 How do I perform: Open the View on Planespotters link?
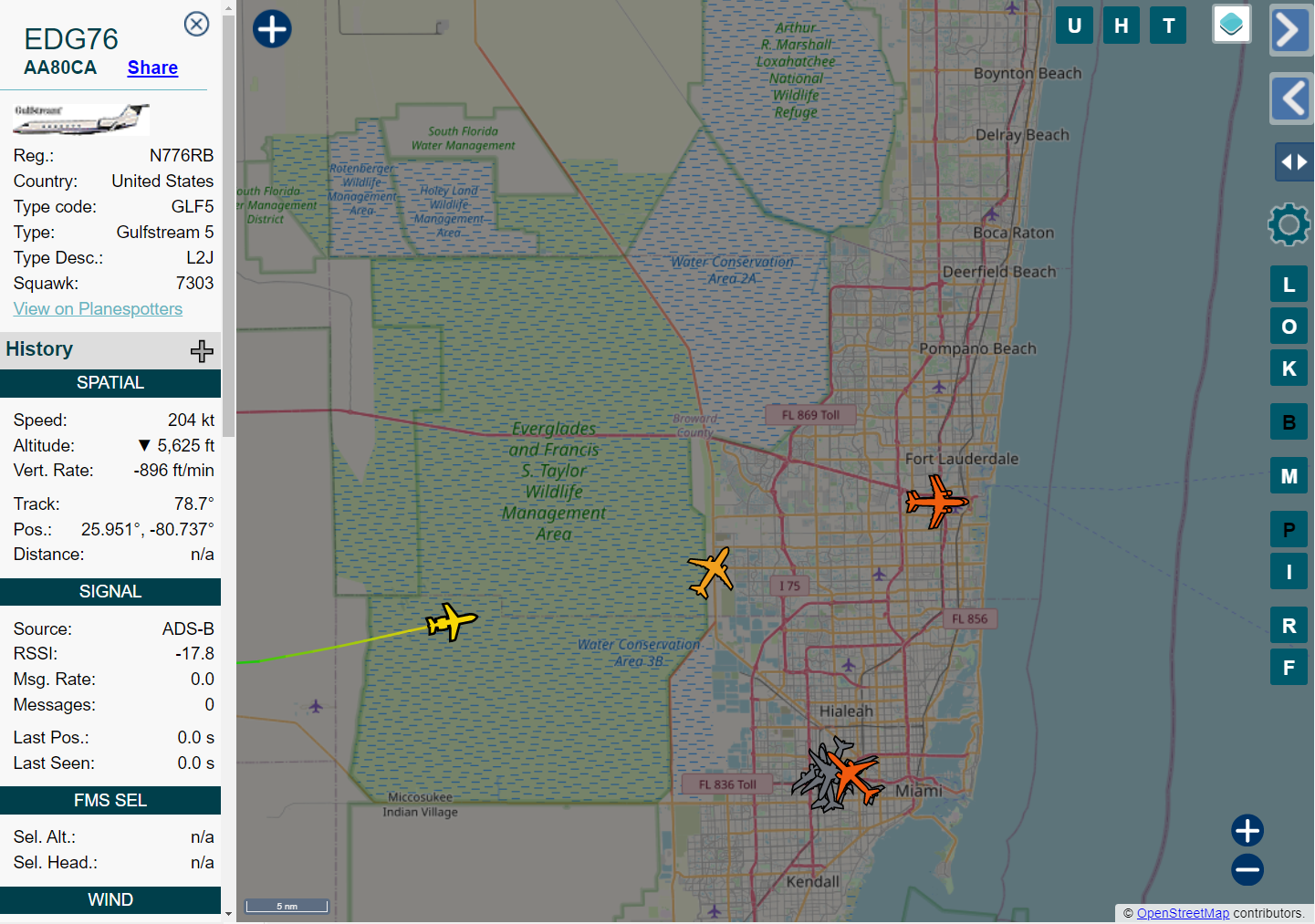coord(98,308)
